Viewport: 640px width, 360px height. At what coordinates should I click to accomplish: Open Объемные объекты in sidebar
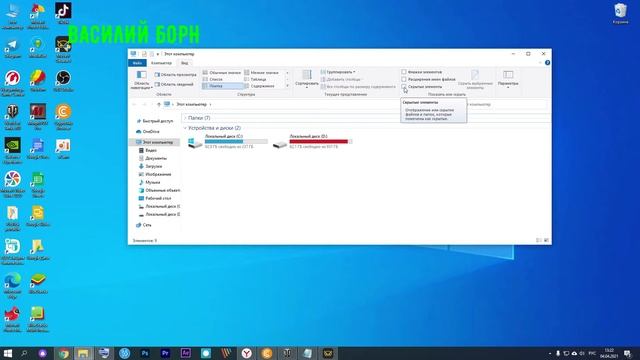[x=159, y=191]
